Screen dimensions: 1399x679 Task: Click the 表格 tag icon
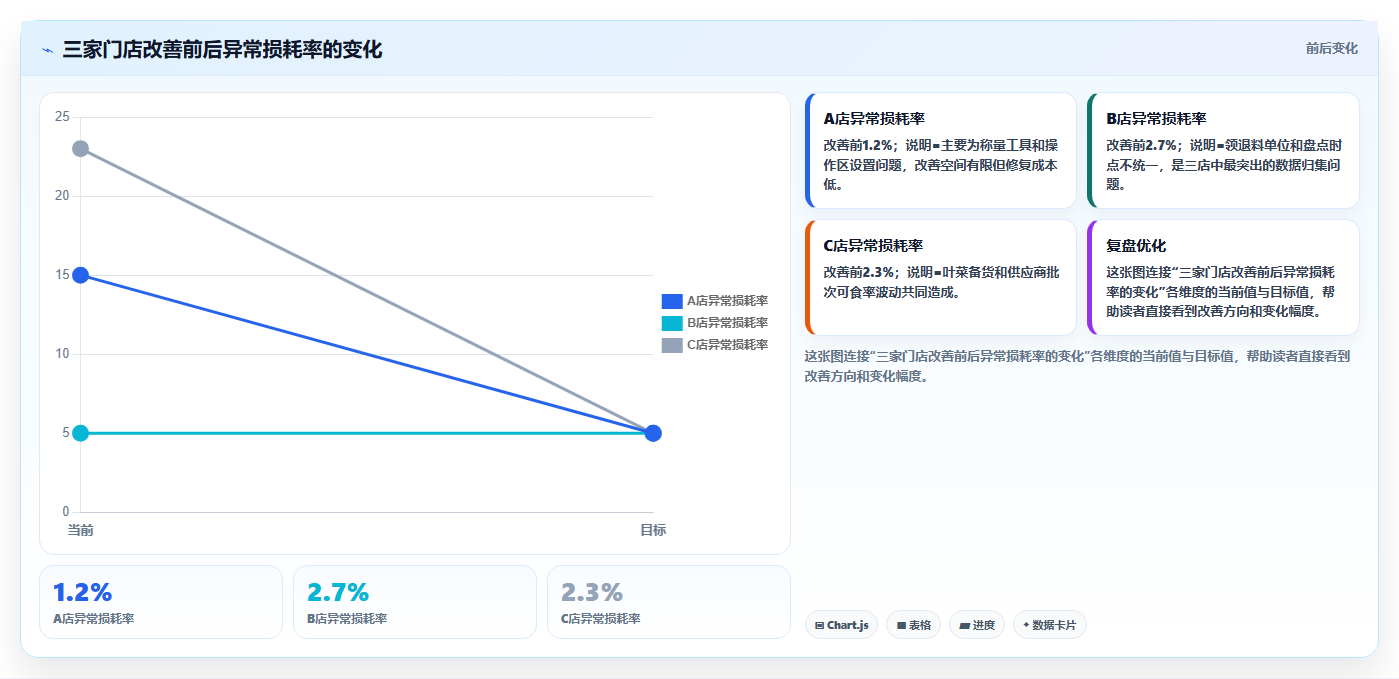[901, 626]
